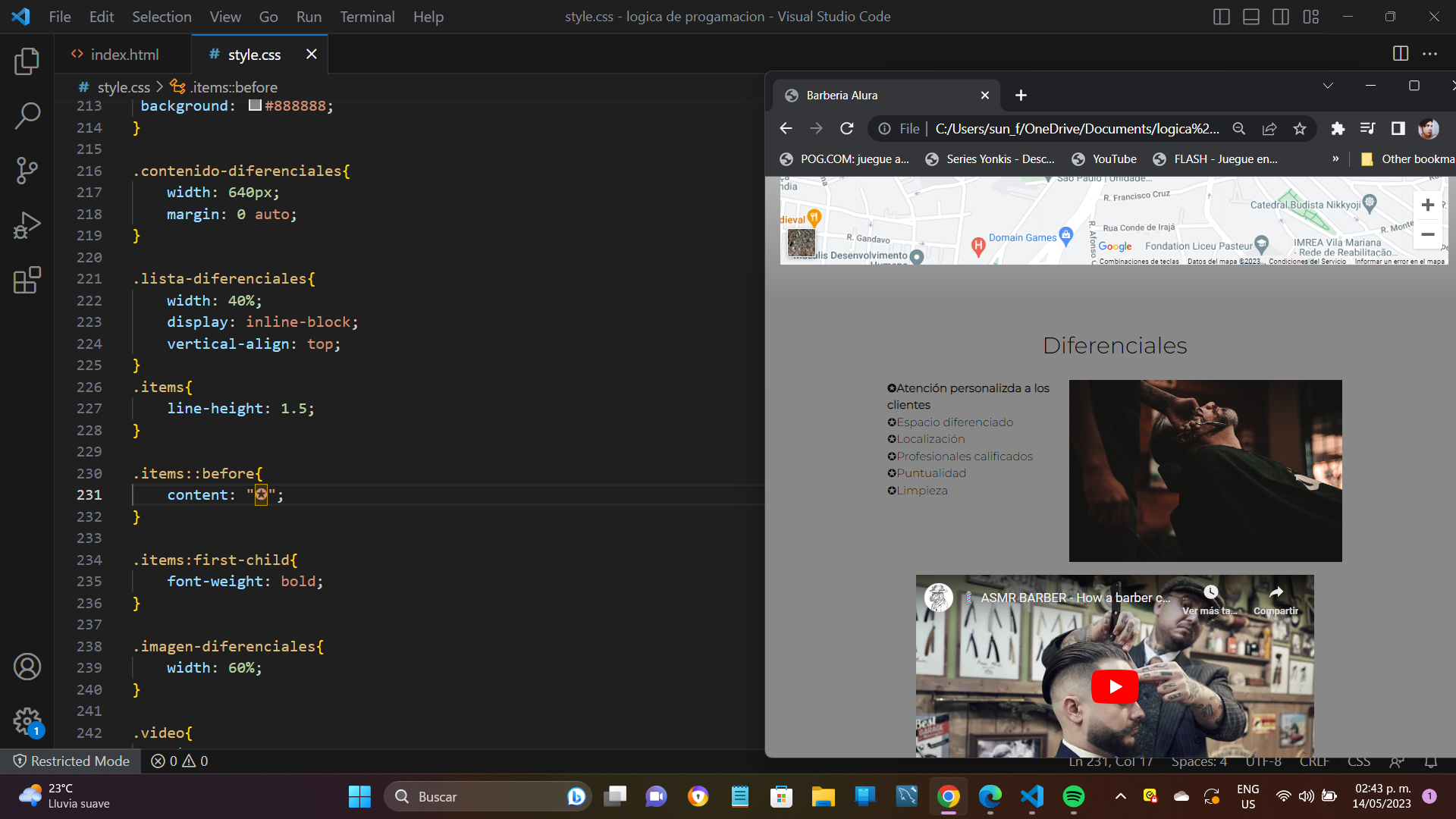Image resolution: width=1456 pixels, height=819 pixels.
Task: Click Spotify icon in taskbar
Action: tap(1073, 796)
